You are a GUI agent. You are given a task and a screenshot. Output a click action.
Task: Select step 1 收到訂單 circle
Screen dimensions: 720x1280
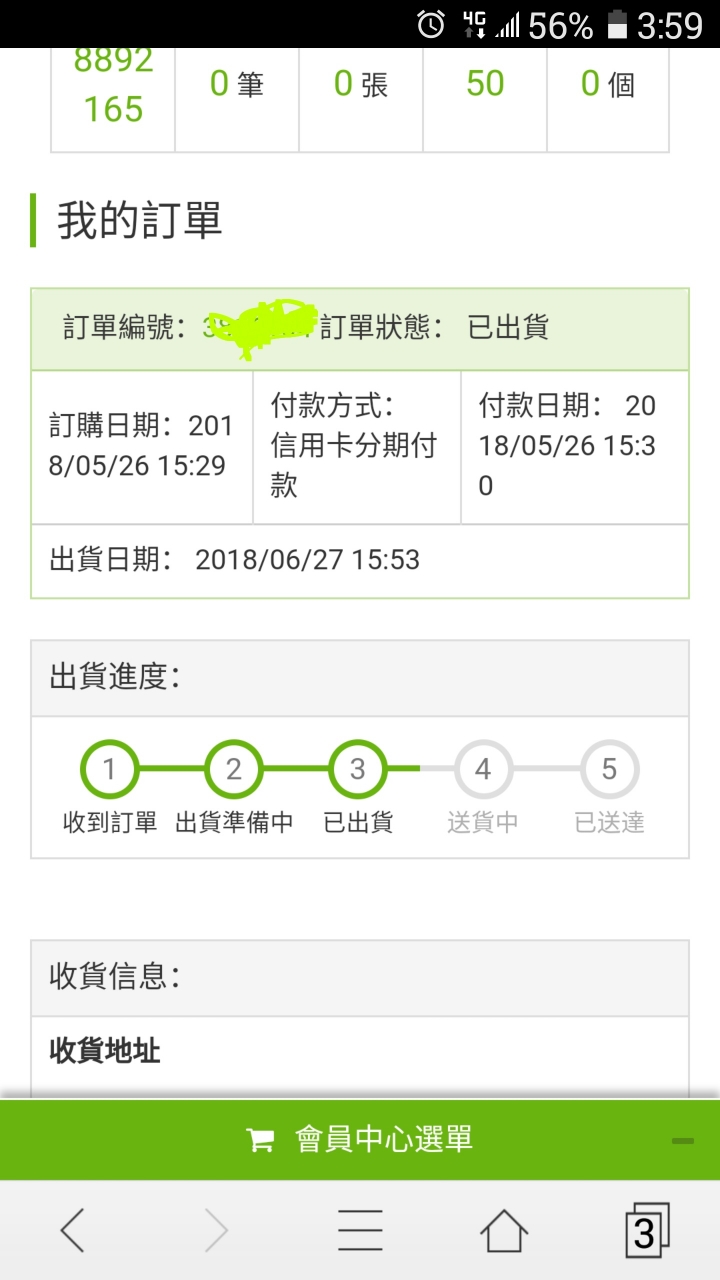[x=110, y=770]
